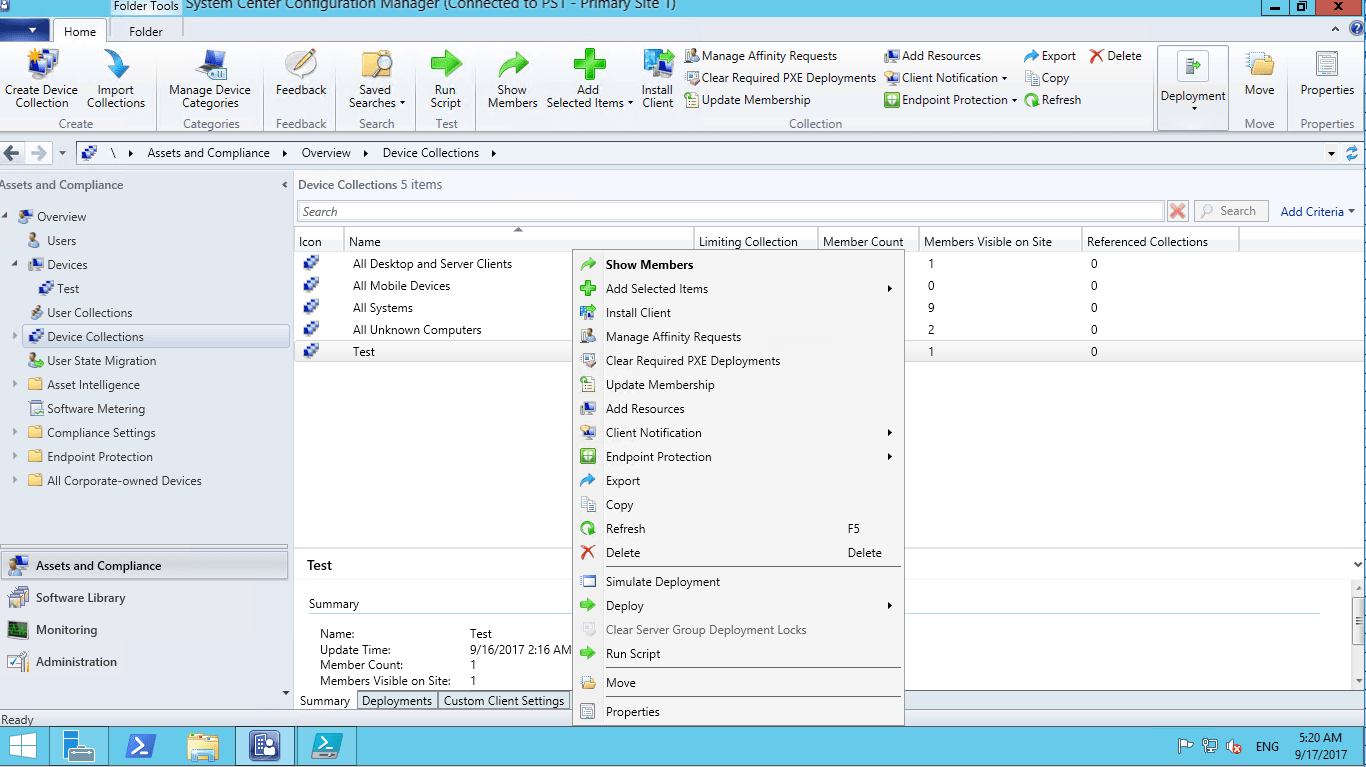Viewport: 1366px width, 767px height.
Task: Expand the Compliance Settings folder
Action: click(15, 433)
